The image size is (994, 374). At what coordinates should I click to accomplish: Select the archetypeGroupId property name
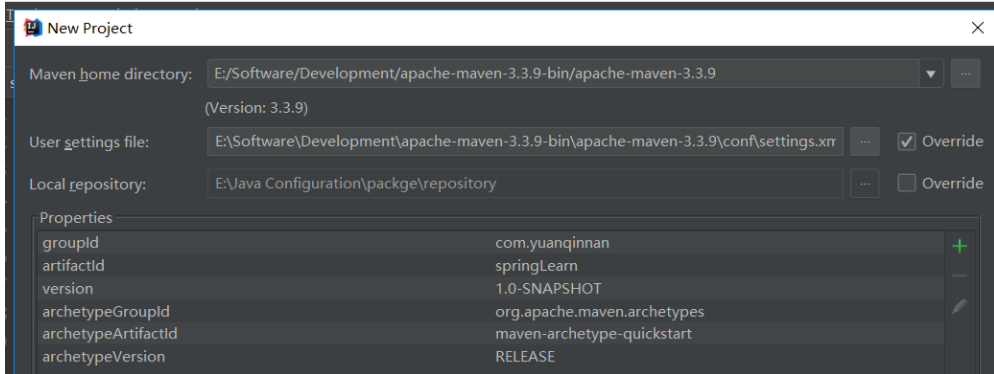106,312
